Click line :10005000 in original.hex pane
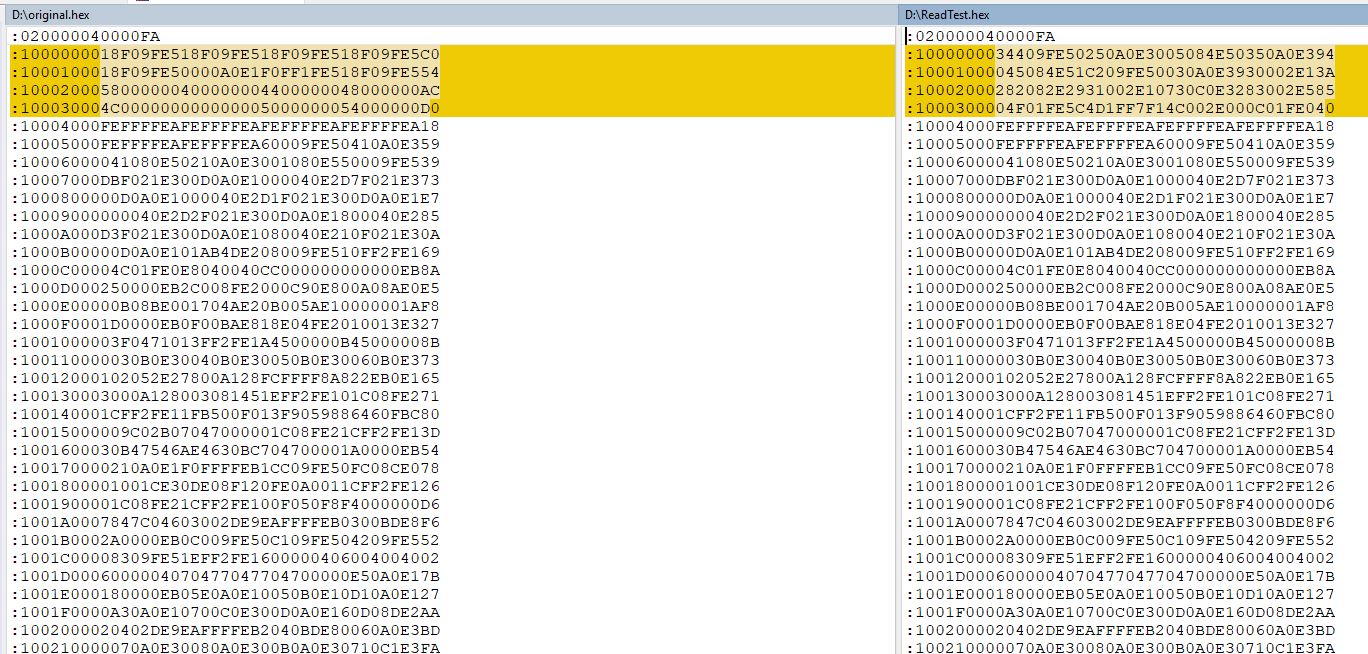This screenshot has width=1368, height=654. [225, 144]
